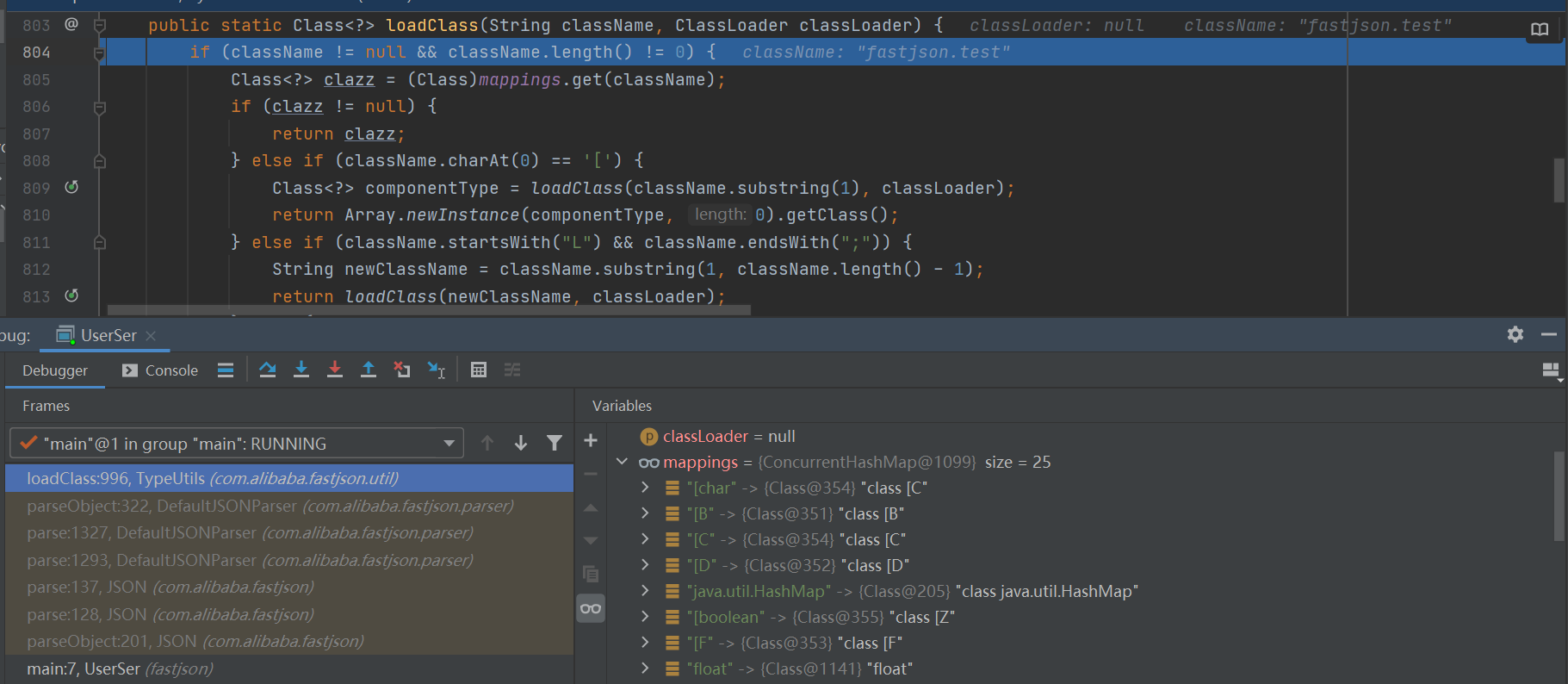Select frame parse:1327, DefaultJSONParser
Viewport: 1568px width, 684px height.
pyautogui.click(x=289, y=532)
